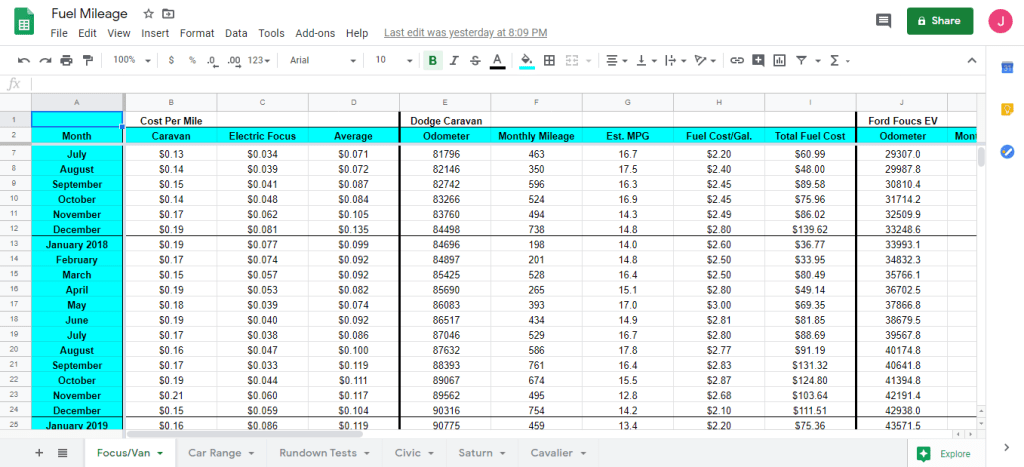Image resolution: width=1024 pixels, height=467 pixels.
Task: Click the print icon
Action: coord(66,60)
